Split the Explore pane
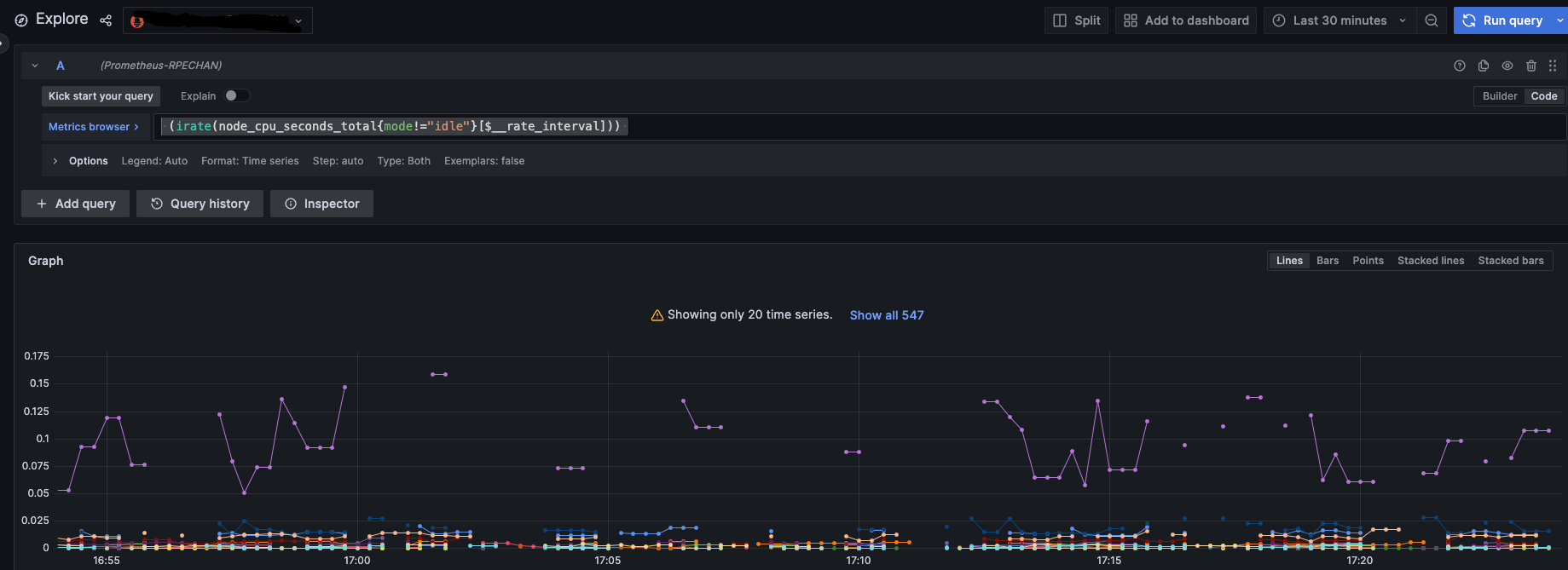The image size is (1568, 570). (x=1076, y=20)
